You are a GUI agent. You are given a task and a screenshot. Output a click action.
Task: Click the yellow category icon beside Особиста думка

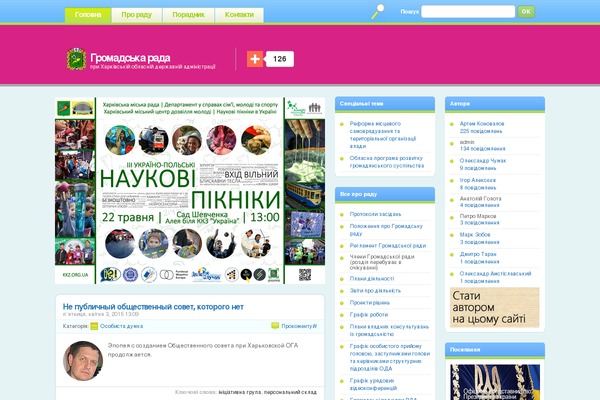(x=94, y=326)
